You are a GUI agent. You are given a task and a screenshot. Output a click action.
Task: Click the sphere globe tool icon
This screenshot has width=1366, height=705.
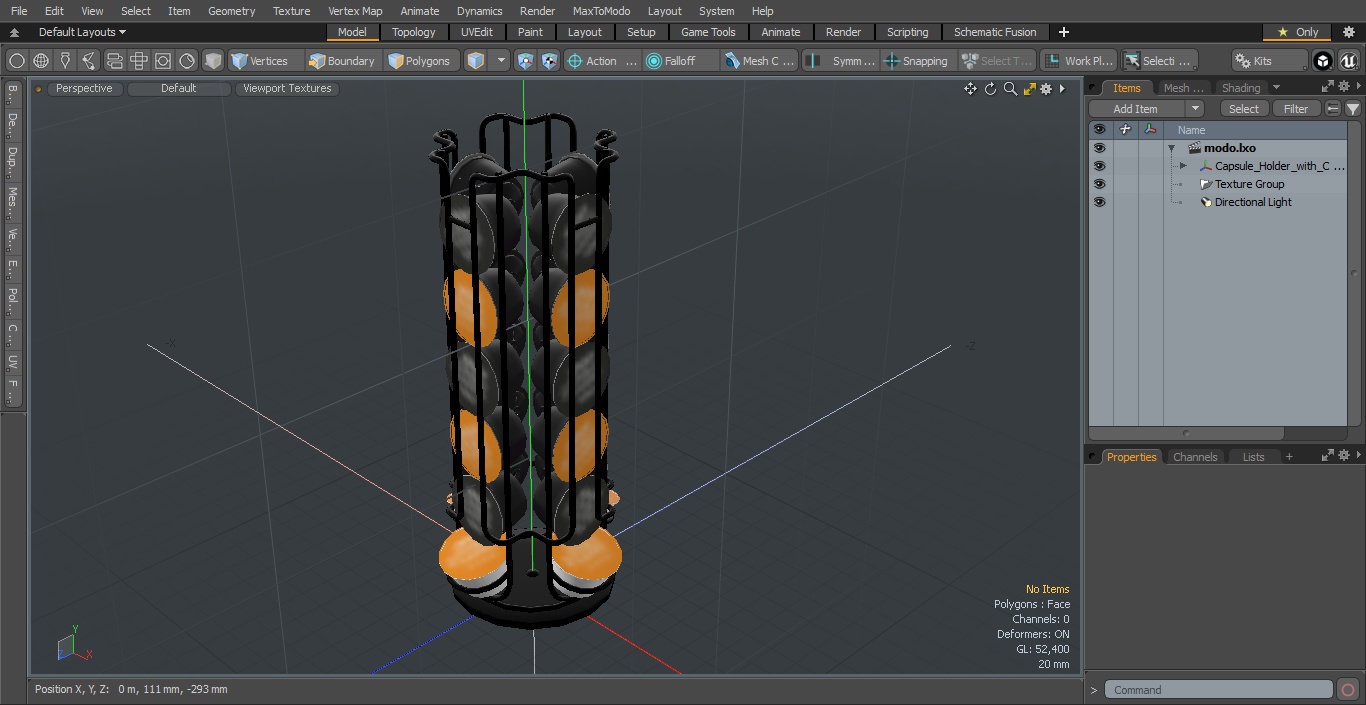pos(41,61)
